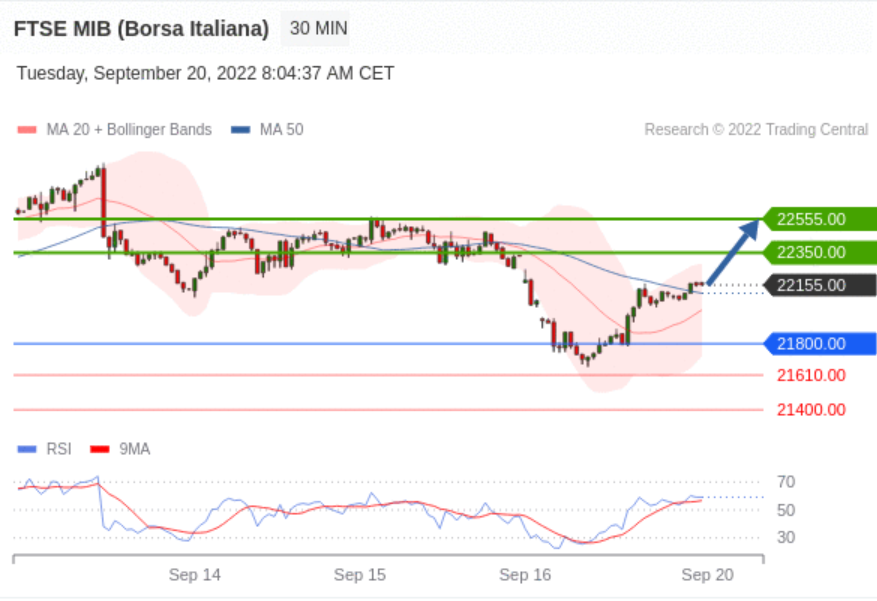Click the 21400.00 red support value
The width and height of the screenshot is (877, 601).
pos(811,410)
